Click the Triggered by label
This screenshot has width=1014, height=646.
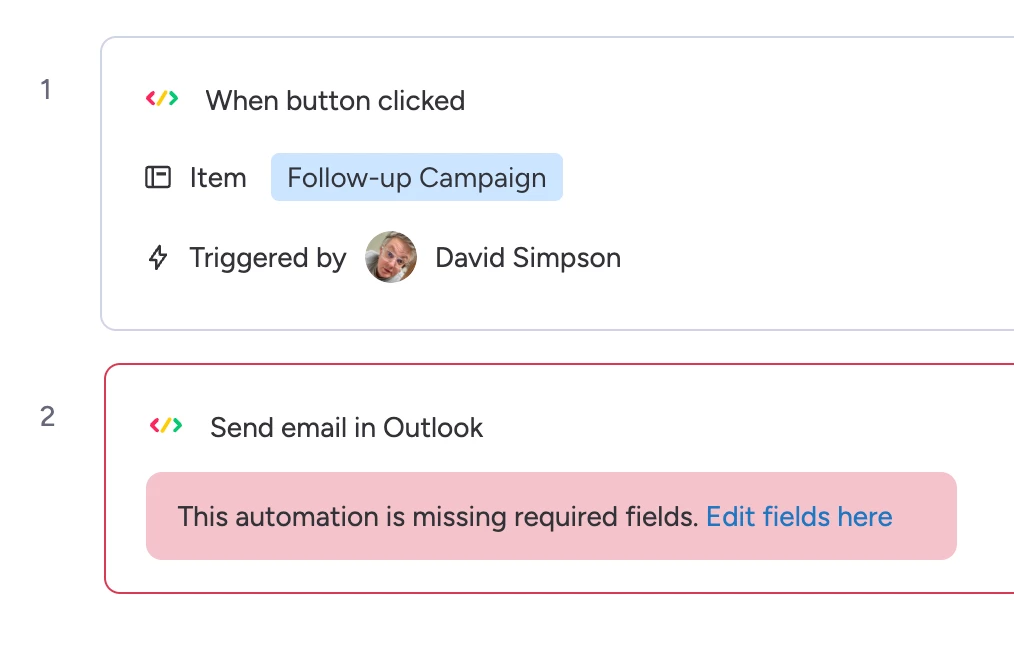(x=268, y=258)
